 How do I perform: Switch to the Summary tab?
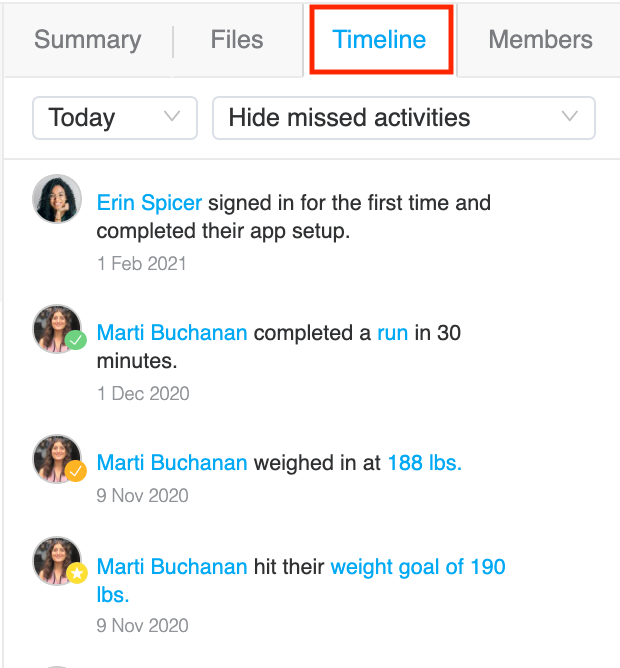pyautogui.click(x=88, y=40)
